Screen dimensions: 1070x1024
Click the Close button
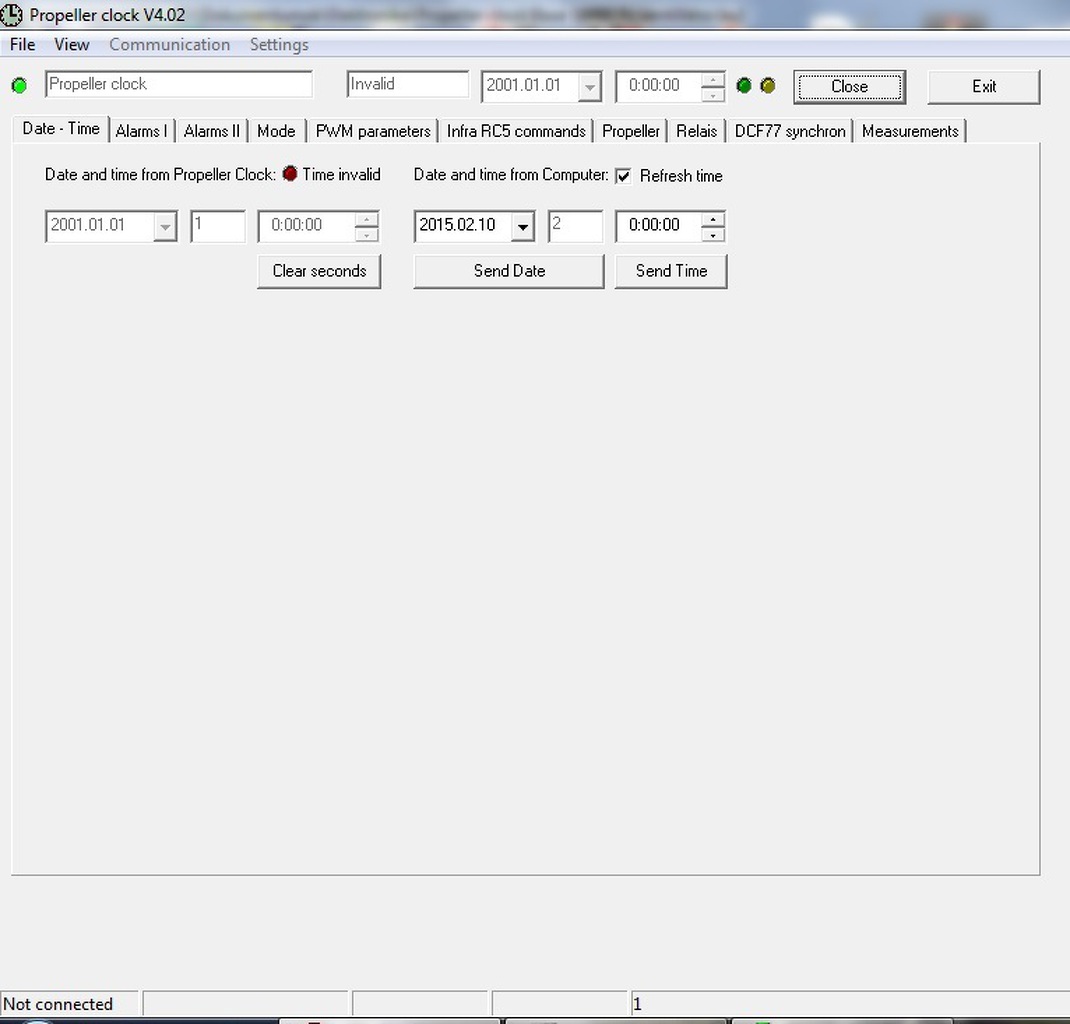pyautogui.click(x=850, y=87)
